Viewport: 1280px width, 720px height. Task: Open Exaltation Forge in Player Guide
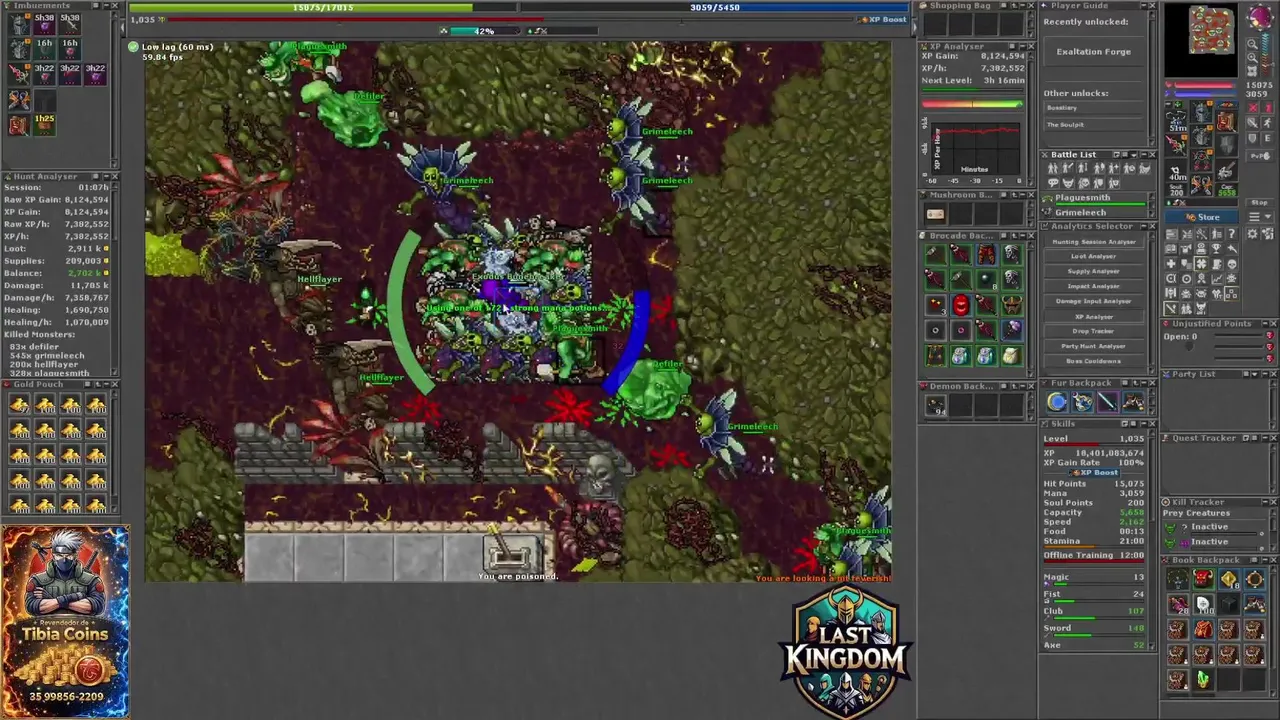[x=1094, y=51]
